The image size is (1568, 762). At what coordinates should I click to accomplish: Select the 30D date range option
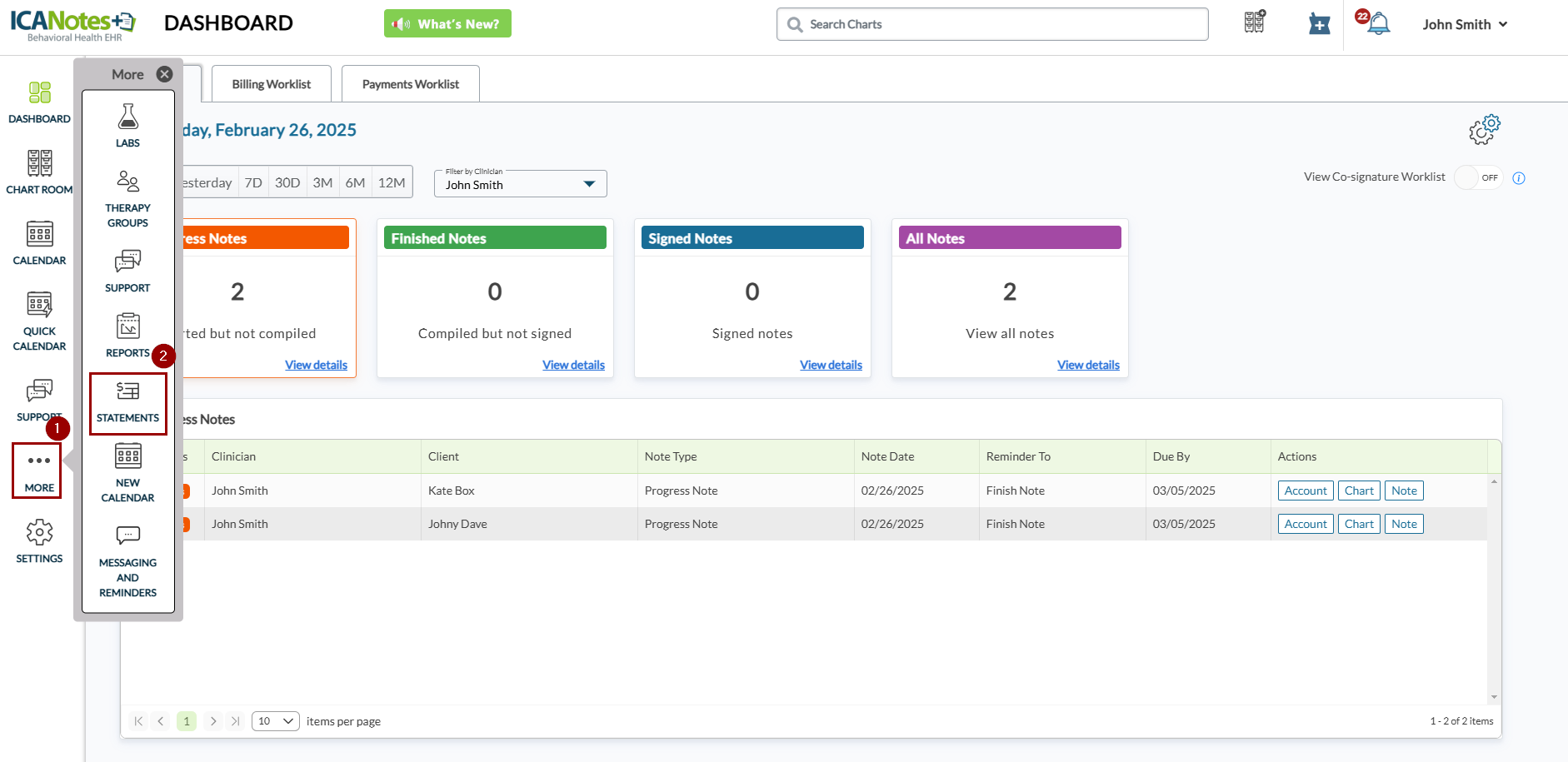point(287,182)
